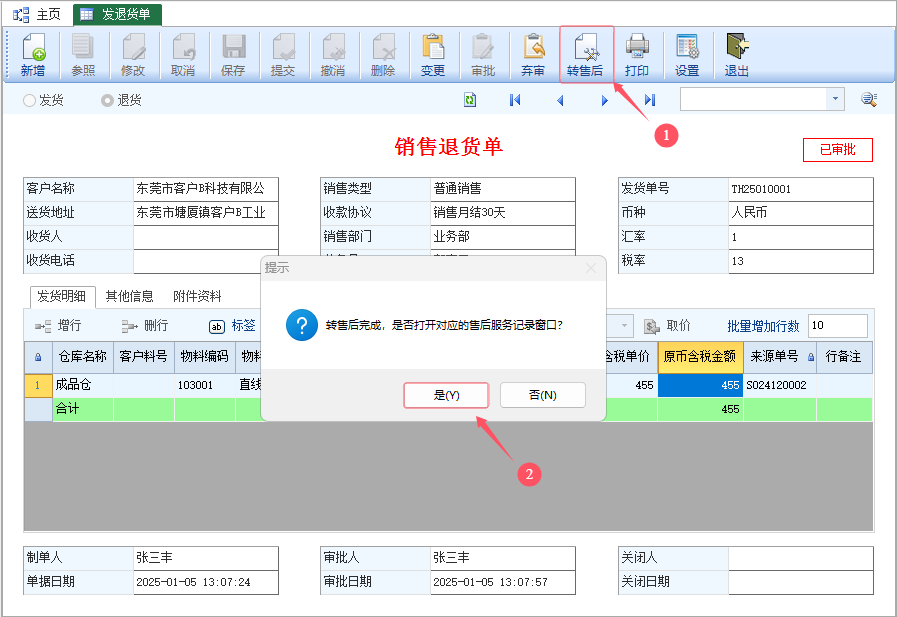Select the 退货 radio button
The width and height of the screenshot is (897, 617).
tap(107, 101)
